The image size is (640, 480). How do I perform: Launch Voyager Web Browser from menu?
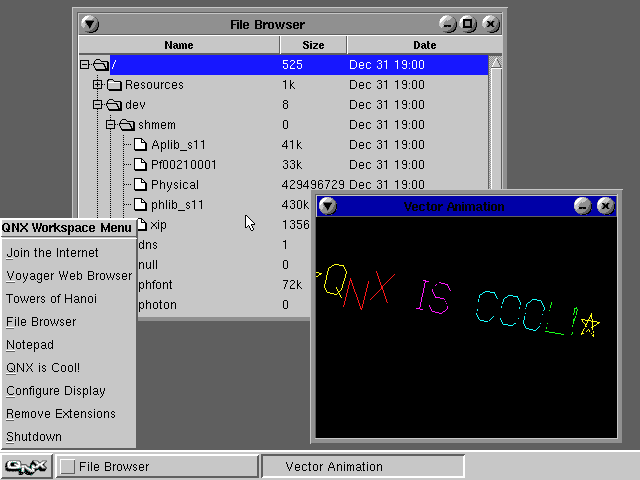[x=69, y=276]
